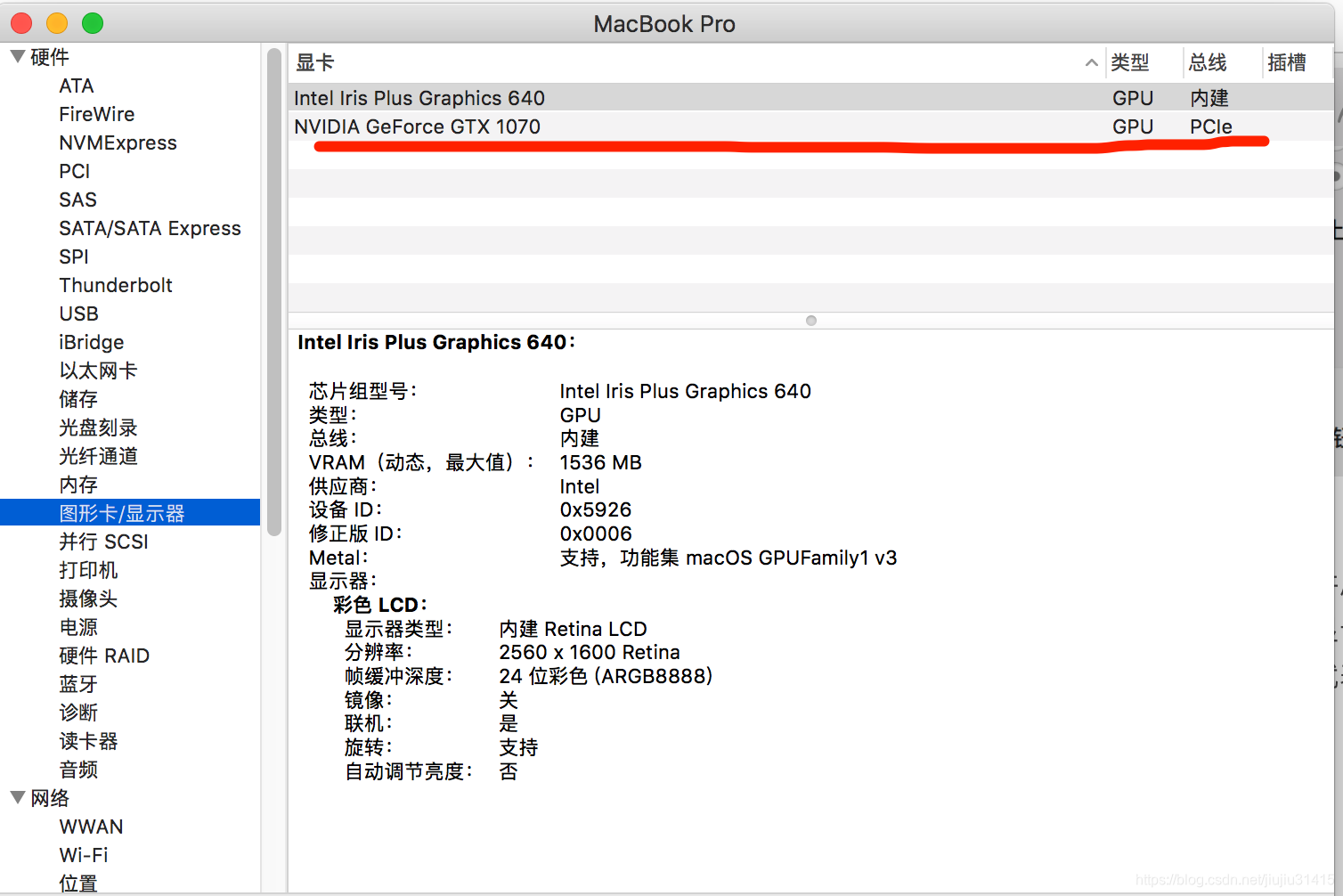Click device ID value 0x5926

coord(595,509)
